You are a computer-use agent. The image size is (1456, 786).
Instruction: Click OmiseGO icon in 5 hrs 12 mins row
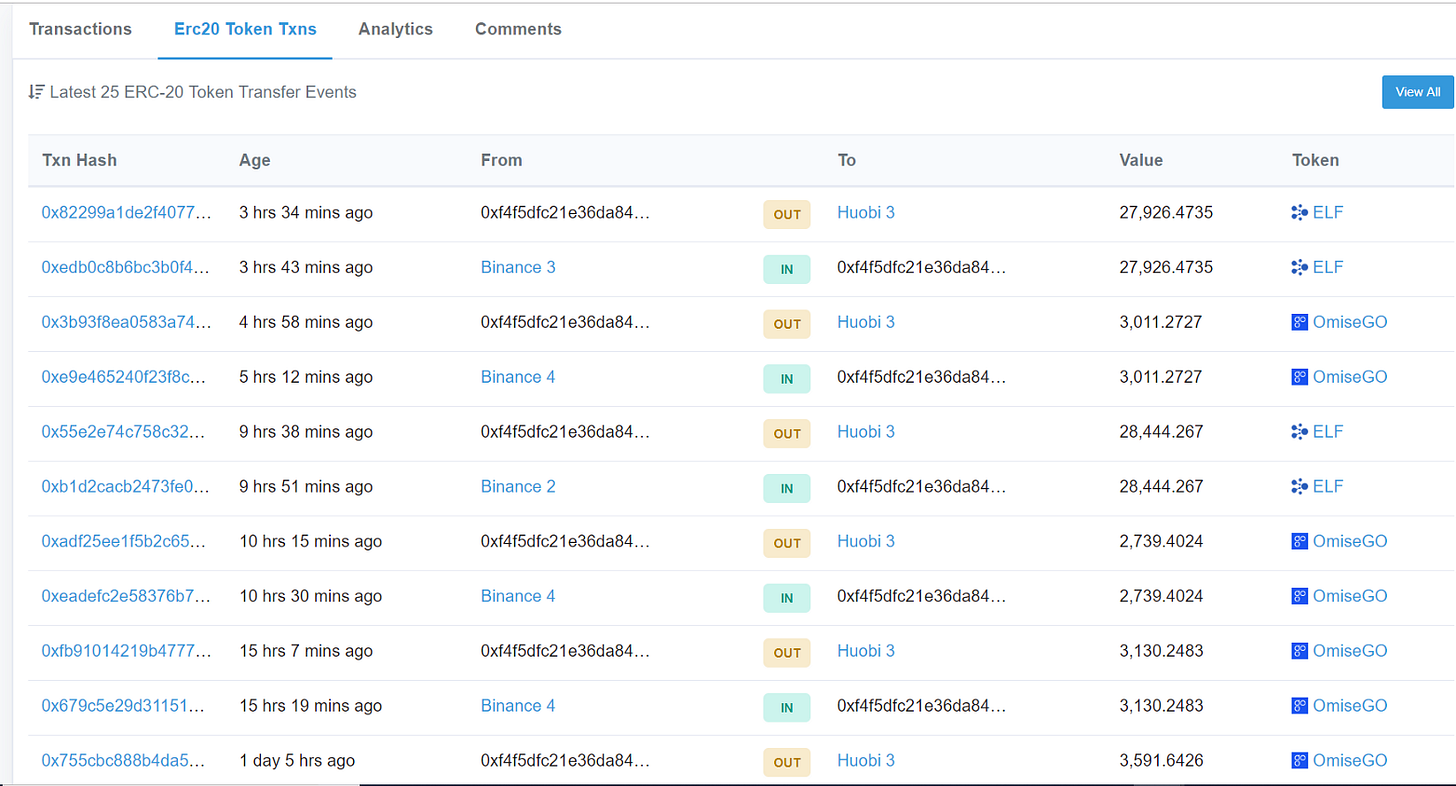[x=1300, y=377]
